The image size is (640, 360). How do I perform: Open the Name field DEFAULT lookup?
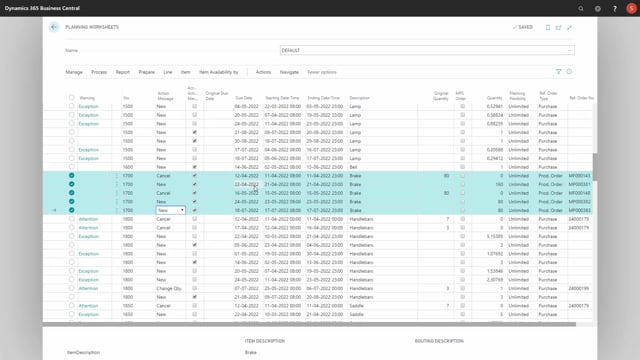(569, 50)
